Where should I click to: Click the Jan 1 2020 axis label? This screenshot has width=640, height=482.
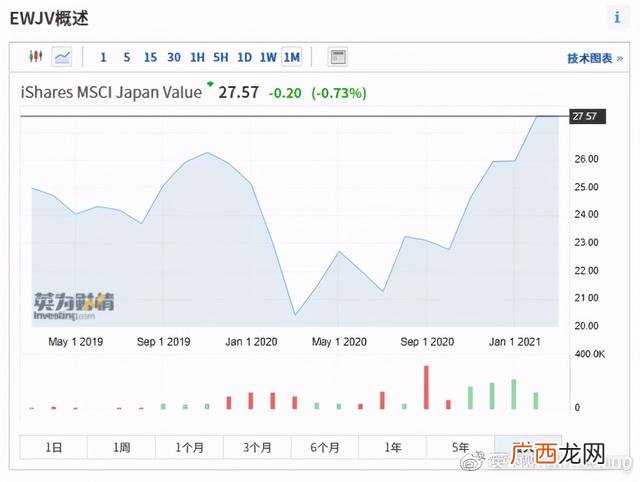click(251, 342)
